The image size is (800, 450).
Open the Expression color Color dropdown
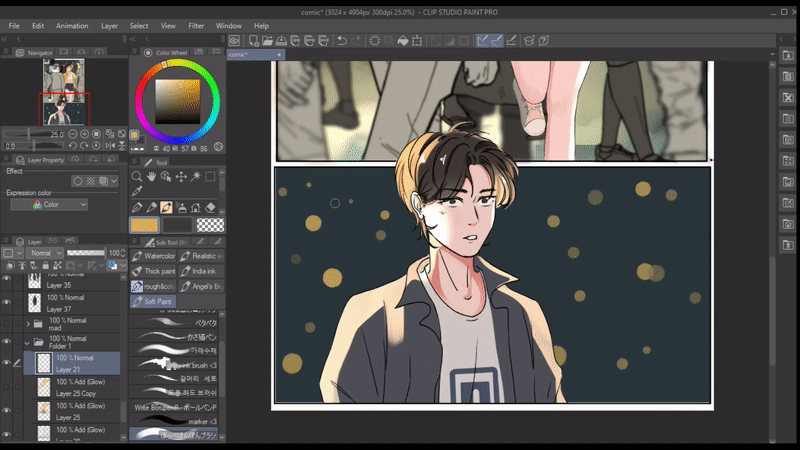(x=49, y=205)
